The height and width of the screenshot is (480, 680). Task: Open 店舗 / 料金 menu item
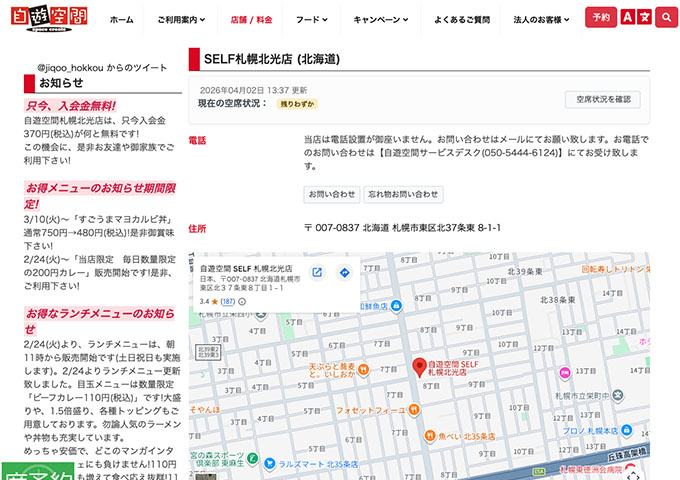click(x=252, y=20)
